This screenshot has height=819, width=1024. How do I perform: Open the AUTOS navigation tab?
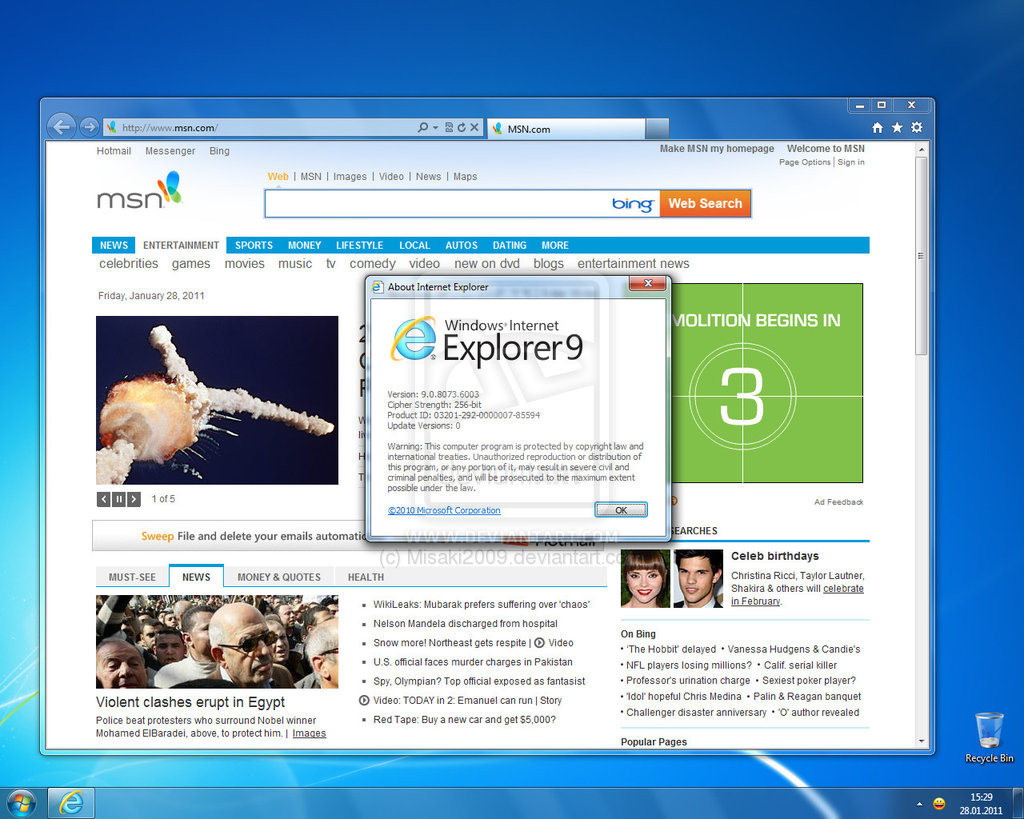(x=461, y=245)
